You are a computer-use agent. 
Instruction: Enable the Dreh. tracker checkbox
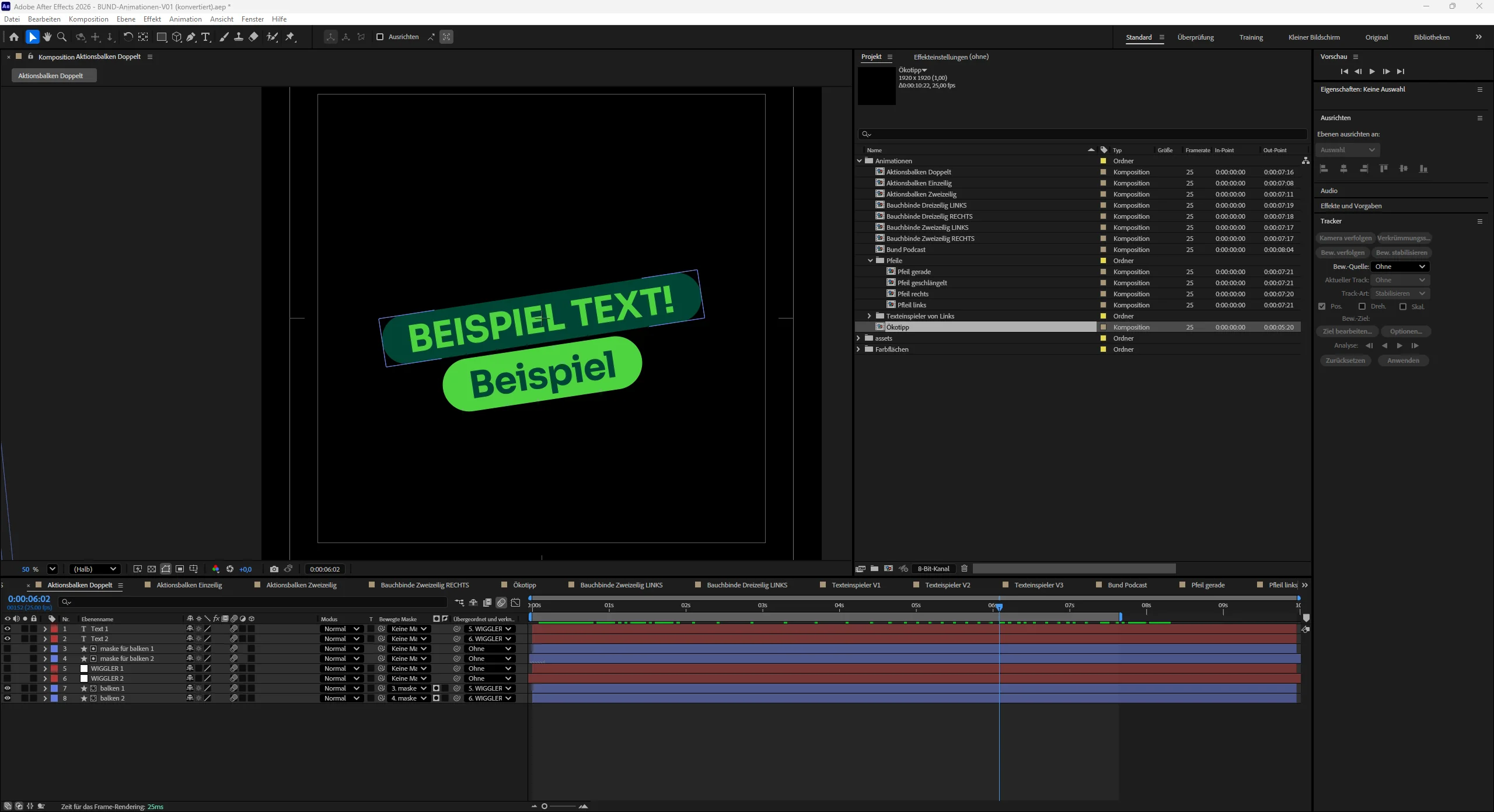pos(1362,306)
